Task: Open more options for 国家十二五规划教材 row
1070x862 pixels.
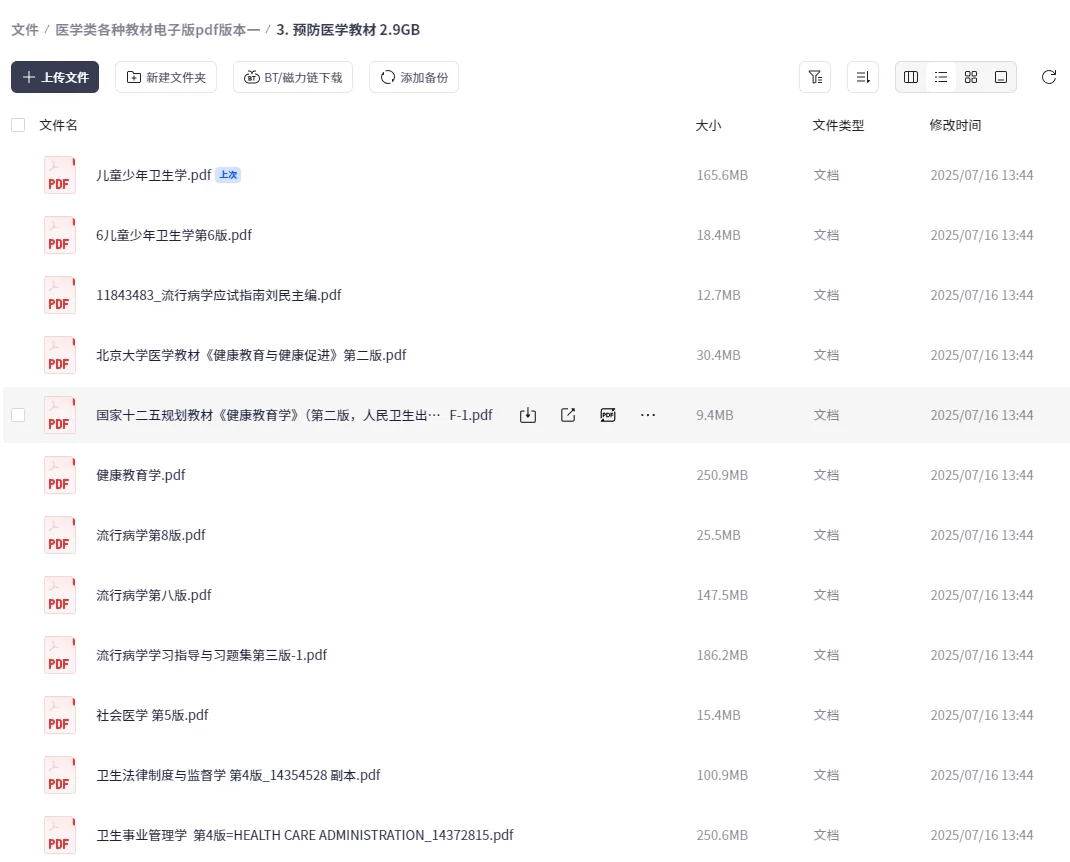Action: coord(648,415)
